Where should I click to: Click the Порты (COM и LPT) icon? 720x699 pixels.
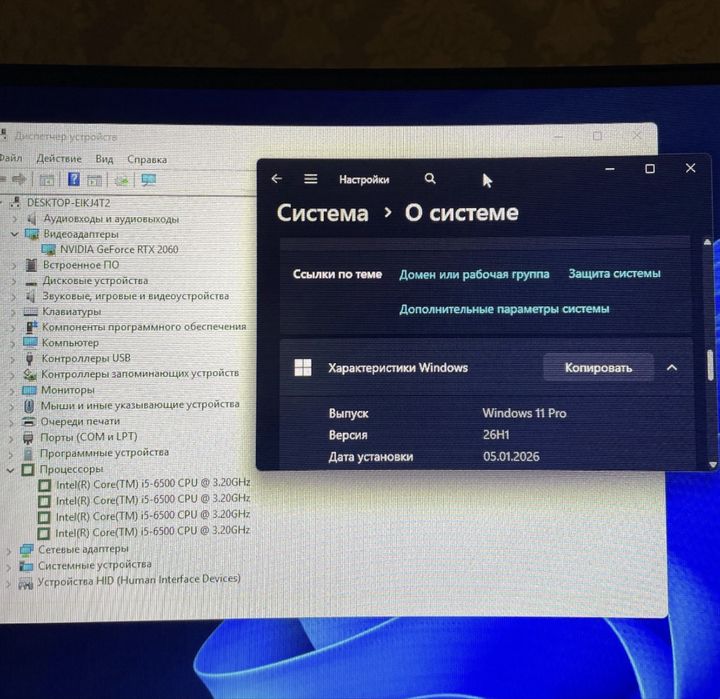28,438
